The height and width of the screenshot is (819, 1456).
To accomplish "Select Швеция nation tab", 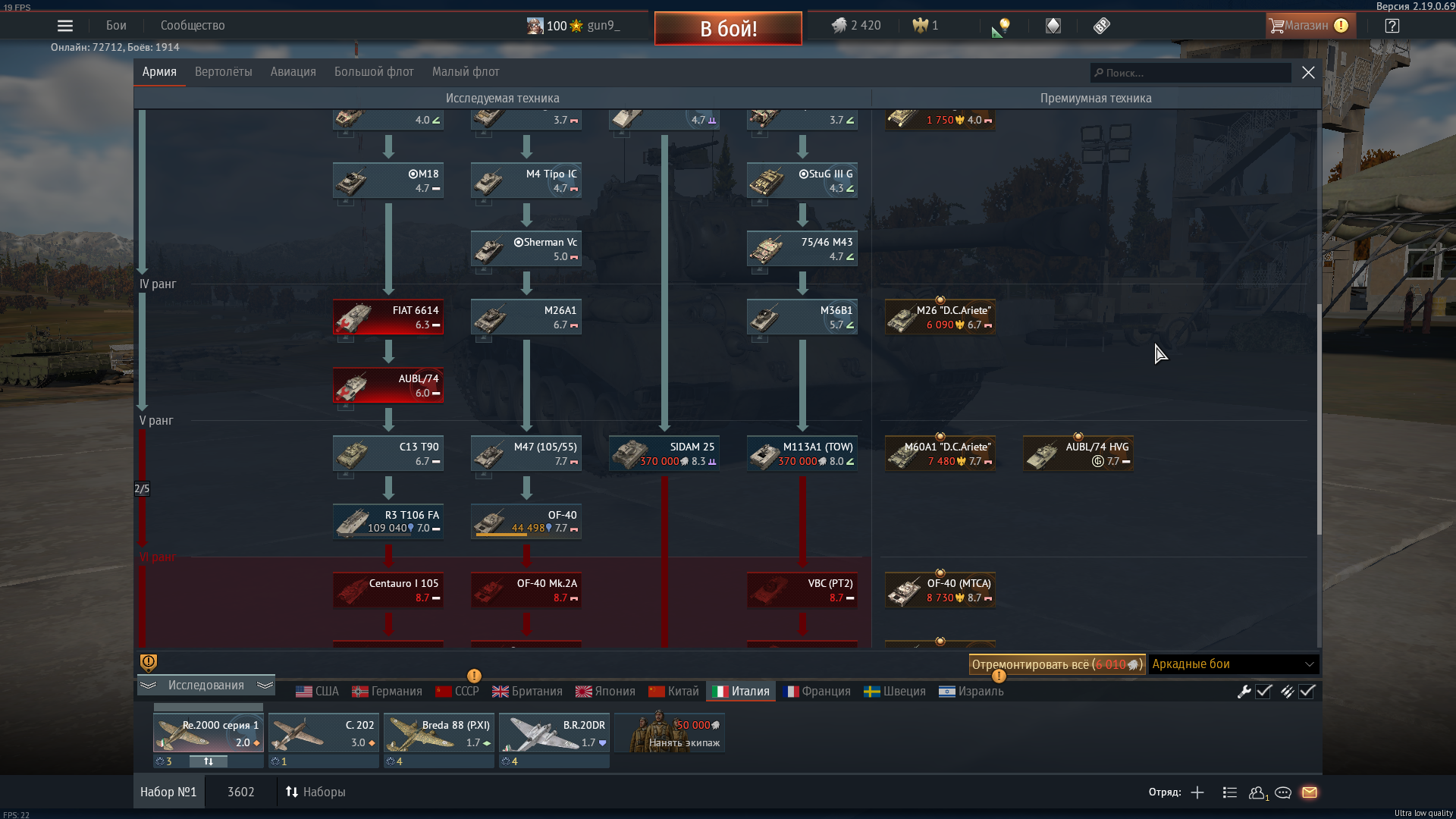I will 895,692.
